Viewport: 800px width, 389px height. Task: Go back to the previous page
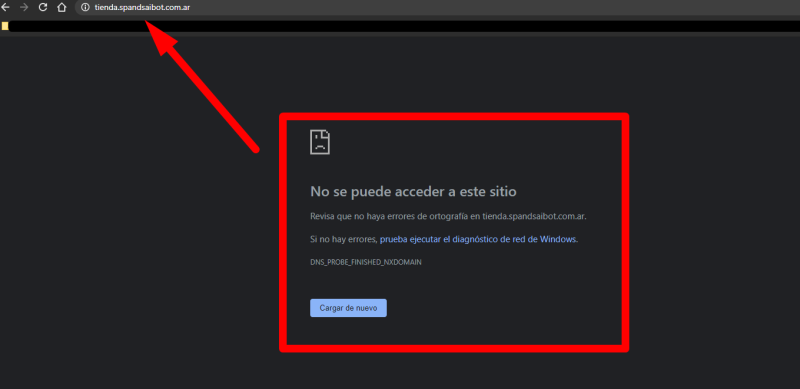pyautogui.click(x=6, y=8)
